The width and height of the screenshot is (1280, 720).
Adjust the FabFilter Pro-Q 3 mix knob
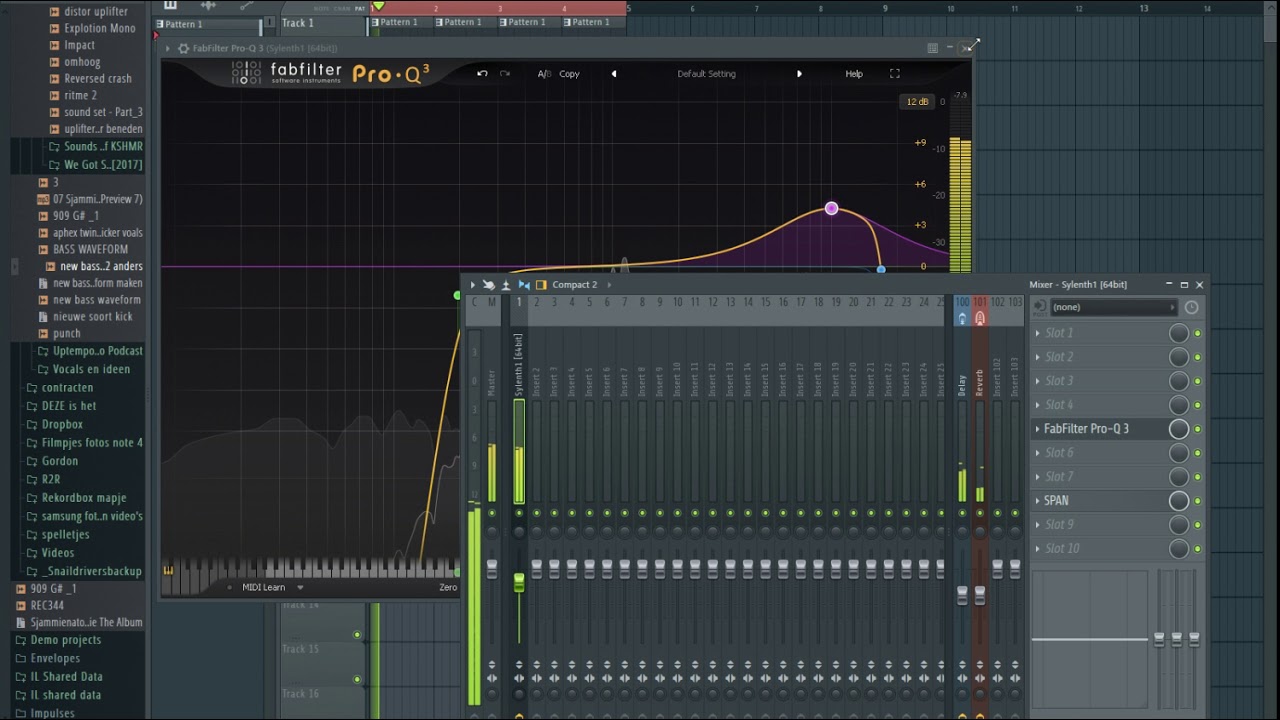(x=1179, y=429)
